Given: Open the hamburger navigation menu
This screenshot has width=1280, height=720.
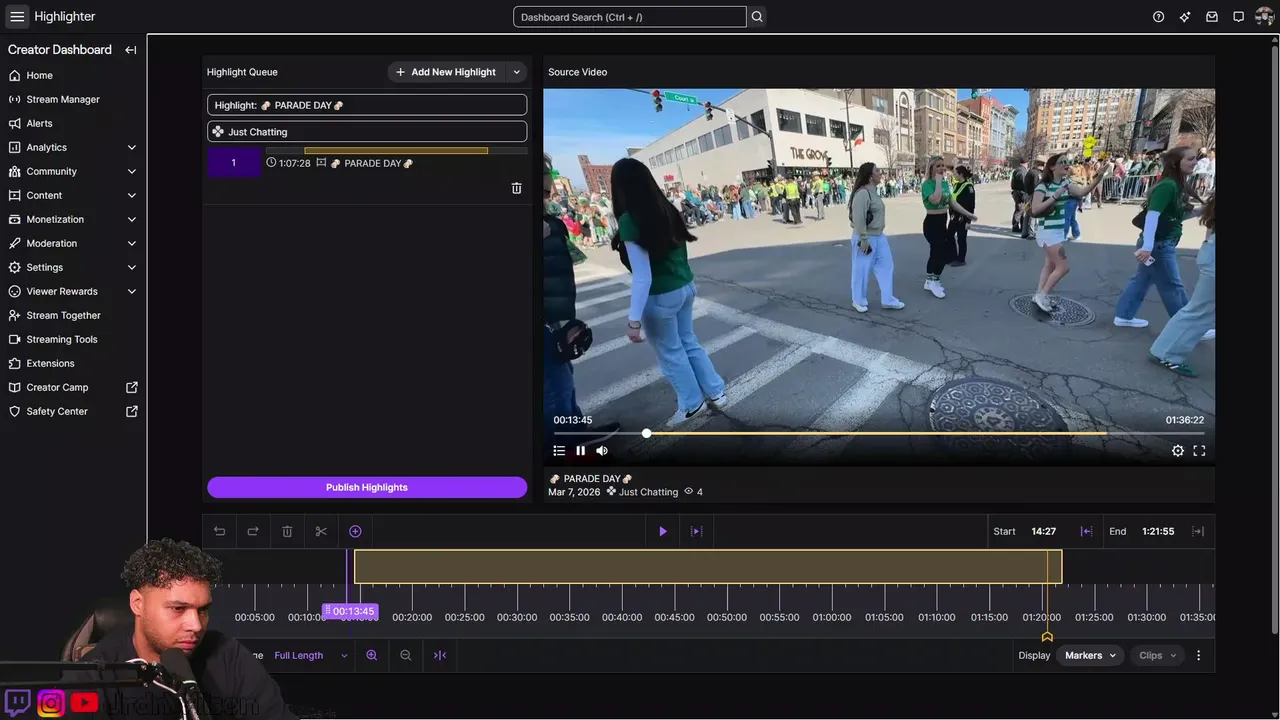Looking at the screenshot, I should pyautogui.click(x=17, y=16).
